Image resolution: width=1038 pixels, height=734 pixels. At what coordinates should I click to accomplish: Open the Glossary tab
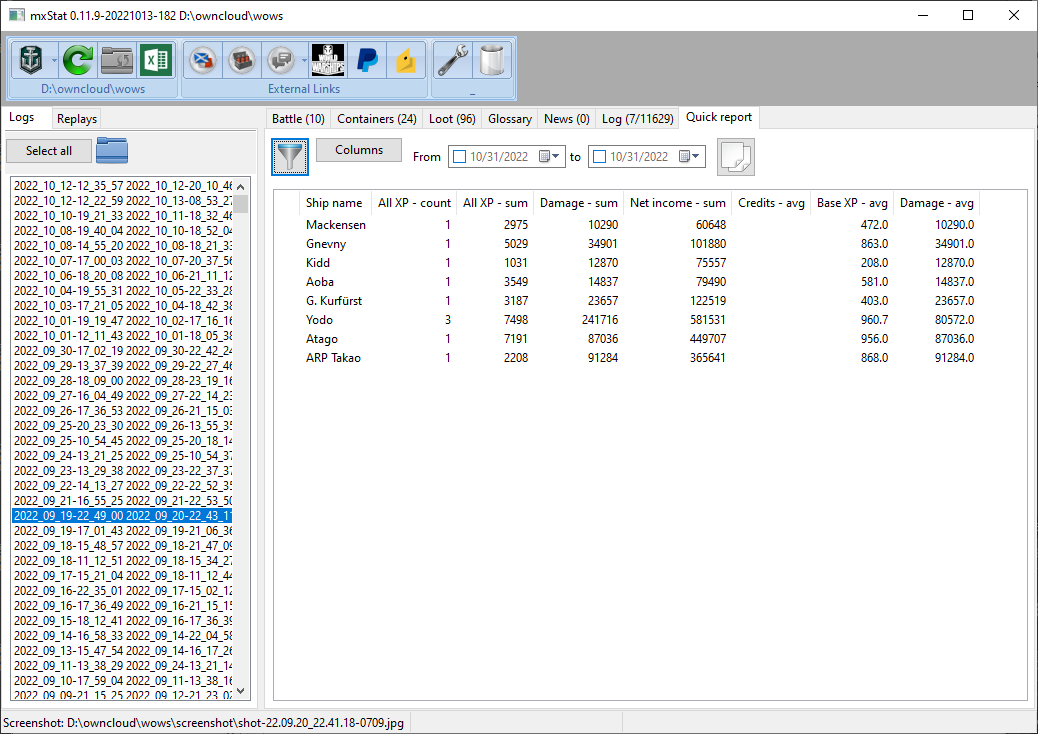click(x=510, y=118)
